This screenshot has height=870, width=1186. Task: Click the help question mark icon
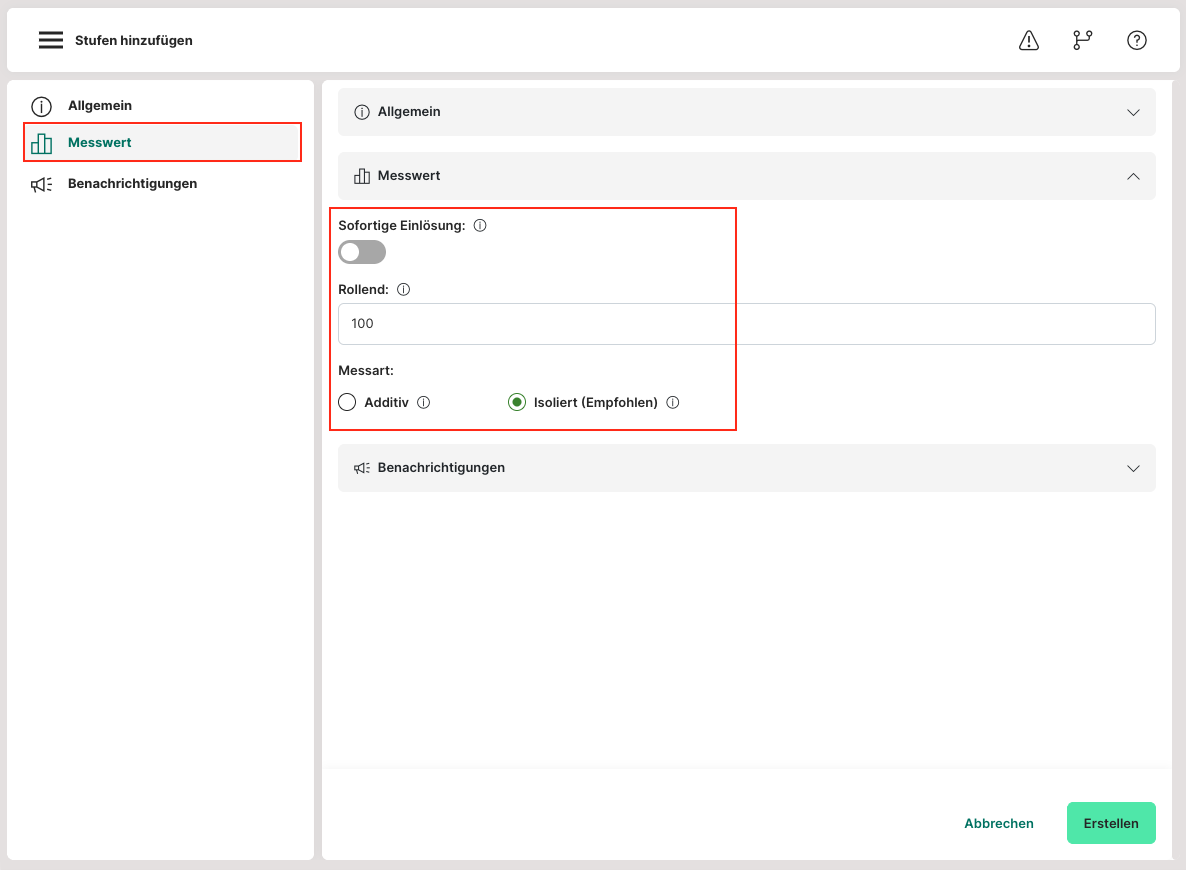coord(1136,40)
